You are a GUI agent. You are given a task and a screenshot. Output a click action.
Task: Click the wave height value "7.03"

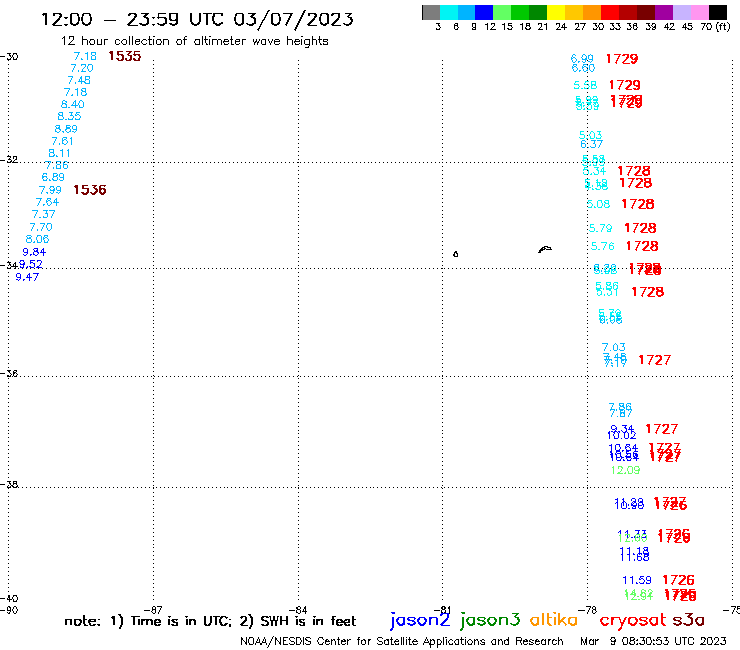point(614,347)
